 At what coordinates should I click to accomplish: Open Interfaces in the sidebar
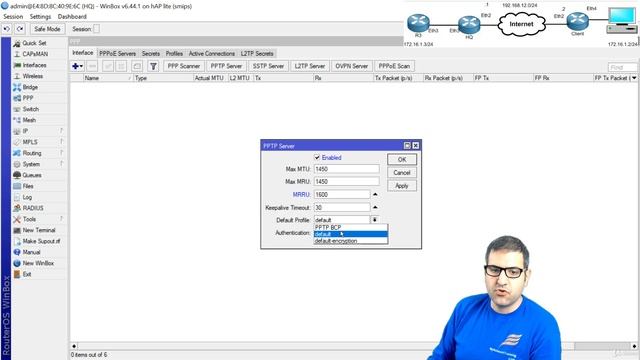pyautogui.click(x=34, y=65)
